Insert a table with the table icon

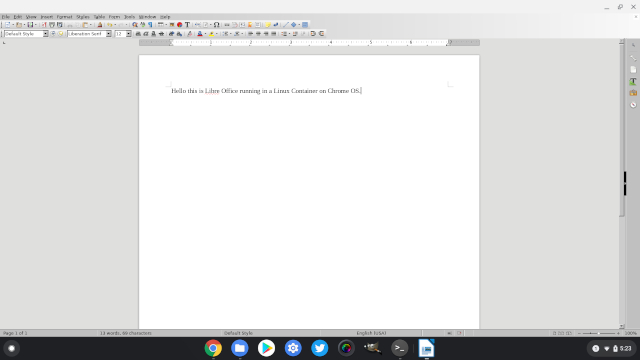coord(161,24)
